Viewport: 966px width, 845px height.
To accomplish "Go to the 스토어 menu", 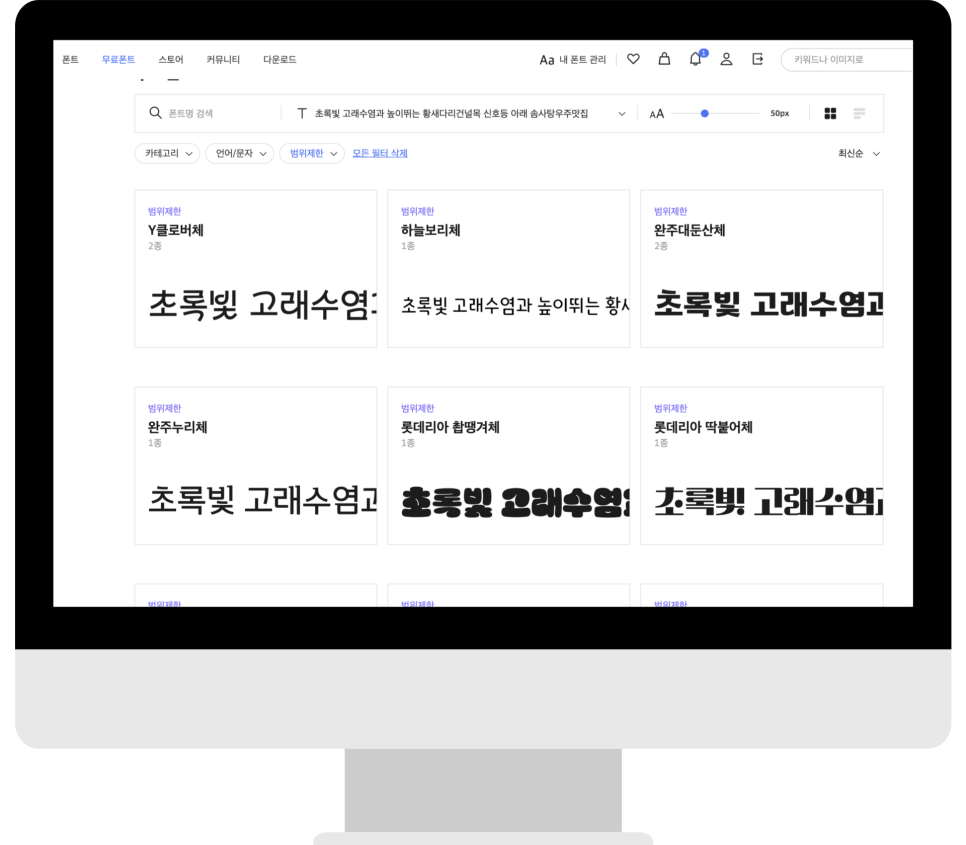I will [171, 60].
